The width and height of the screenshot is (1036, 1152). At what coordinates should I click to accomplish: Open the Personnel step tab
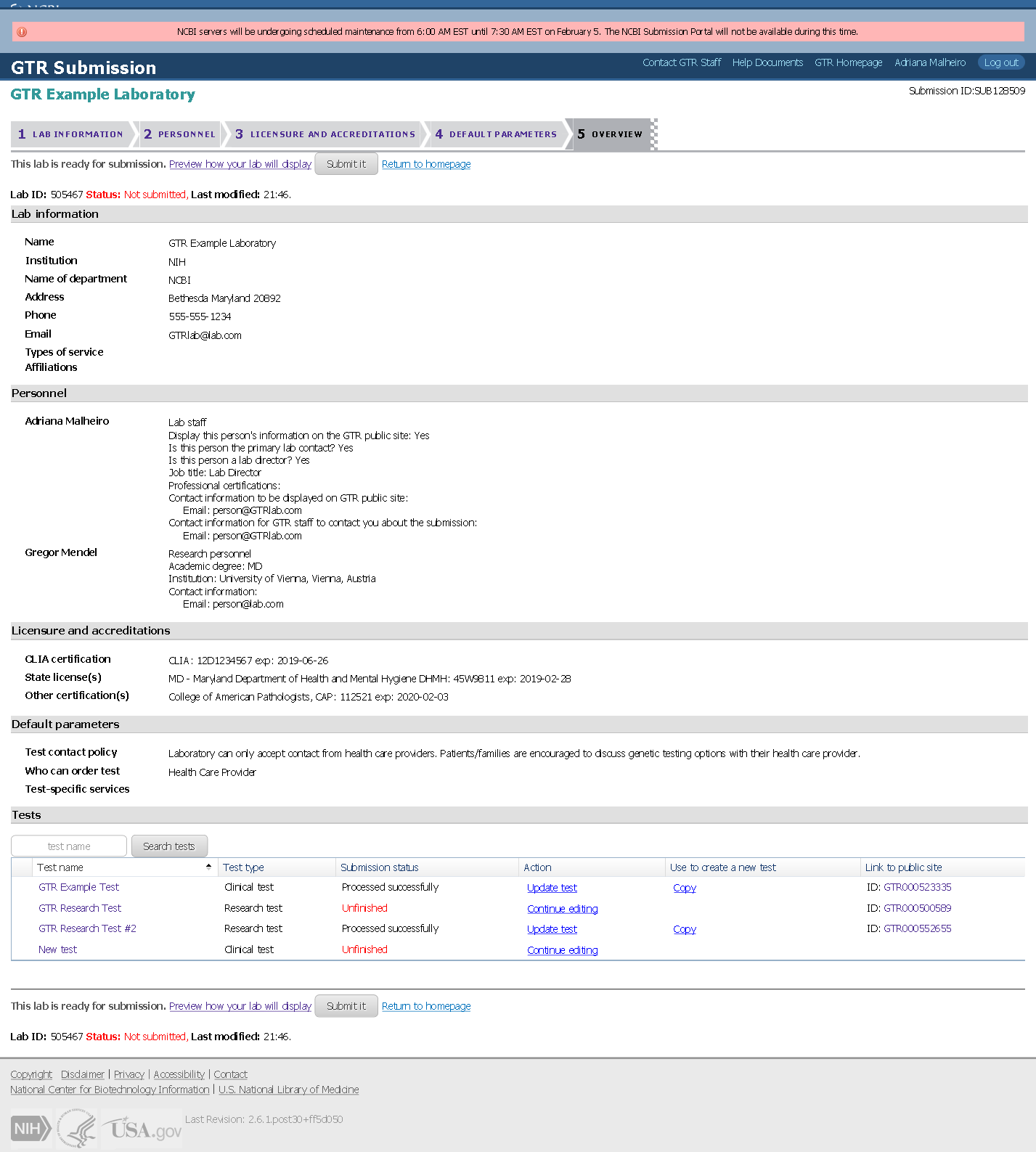179,134
